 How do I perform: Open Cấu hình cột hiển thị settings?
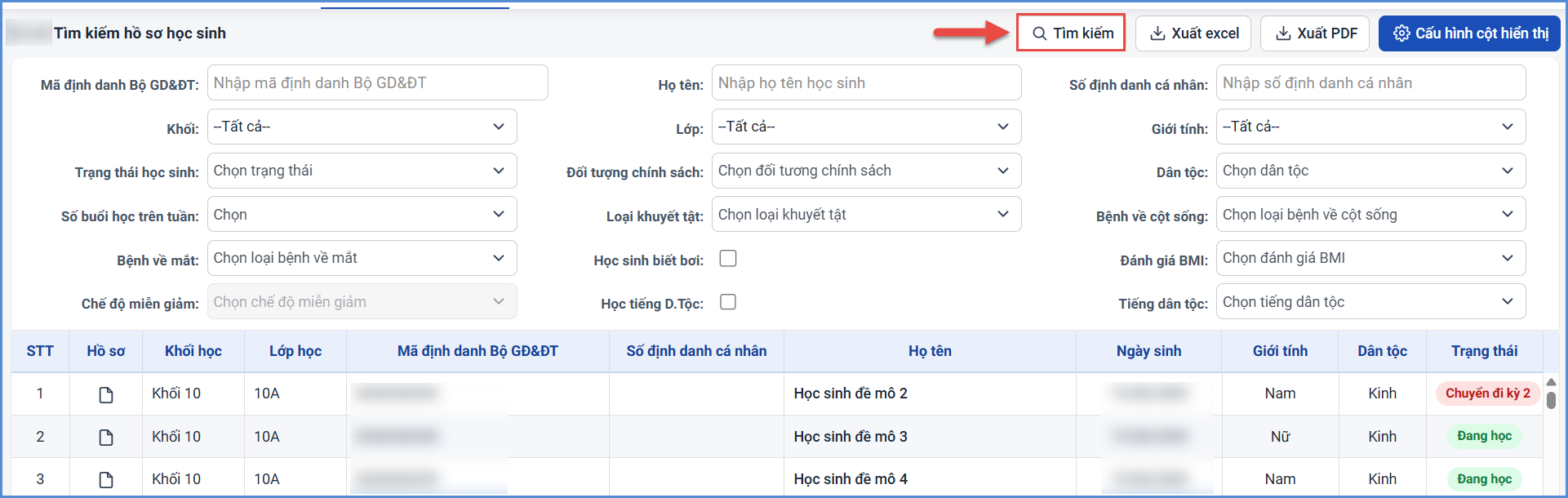tap(1469, 33)
